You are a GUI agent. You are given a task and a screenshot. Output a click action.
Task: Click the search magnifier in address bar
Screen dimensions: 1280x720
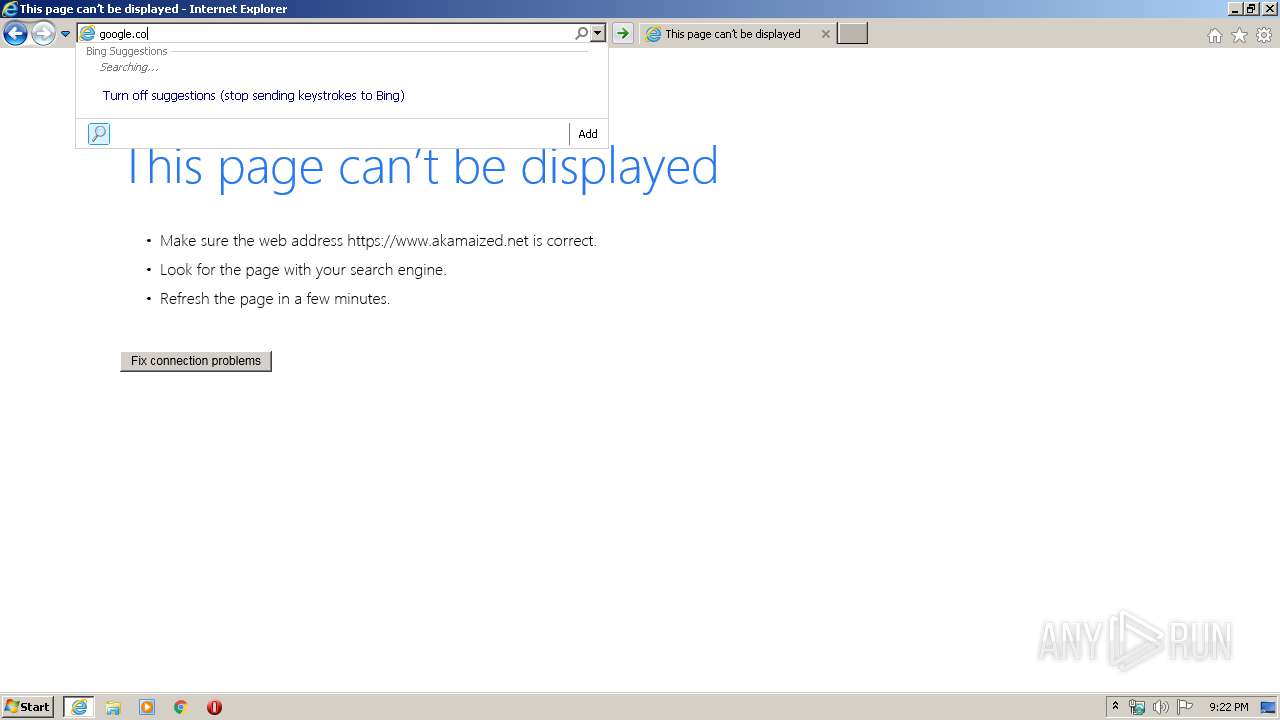point(581,34)
